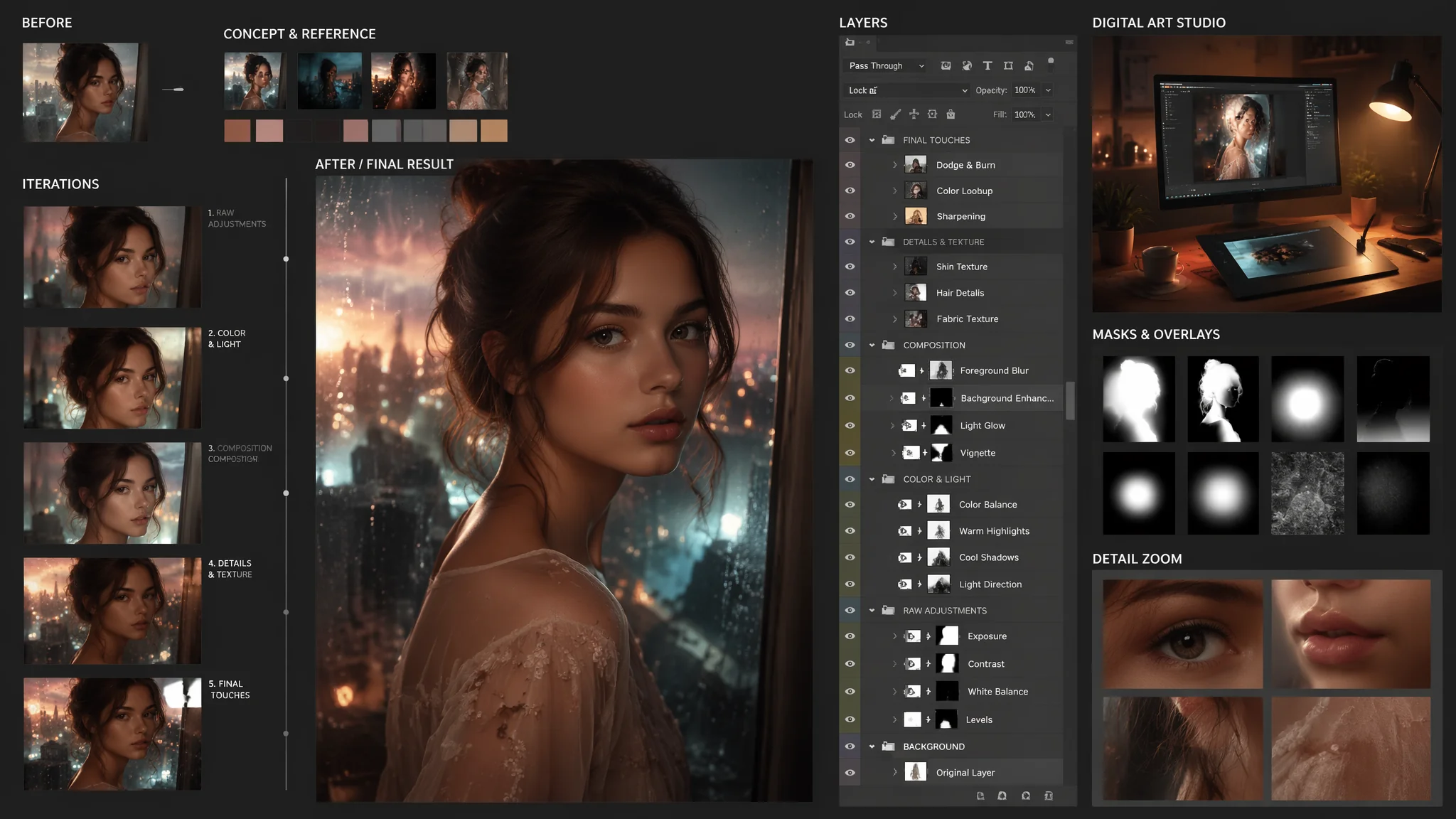The height and width of the screenshot is (819, 1456).
Task: Click the pixel layer filter icon
Action: click(x=946, y=65)
